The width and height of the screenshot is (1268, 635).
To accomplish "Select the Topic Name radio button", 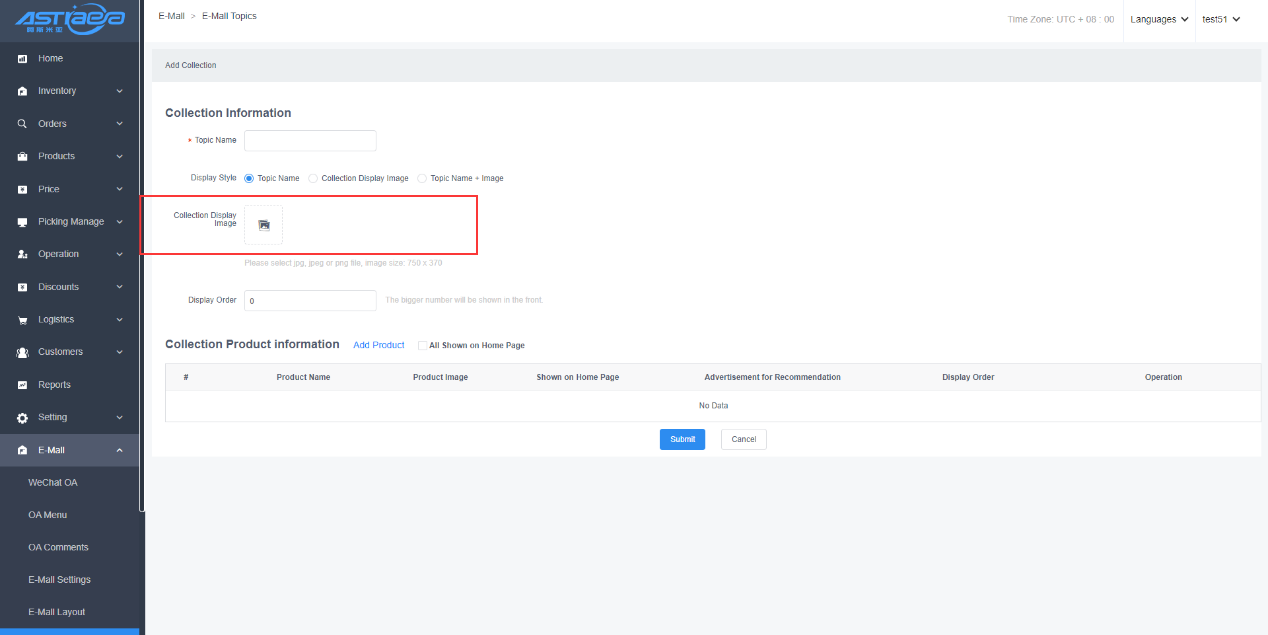I will point(249,178).
